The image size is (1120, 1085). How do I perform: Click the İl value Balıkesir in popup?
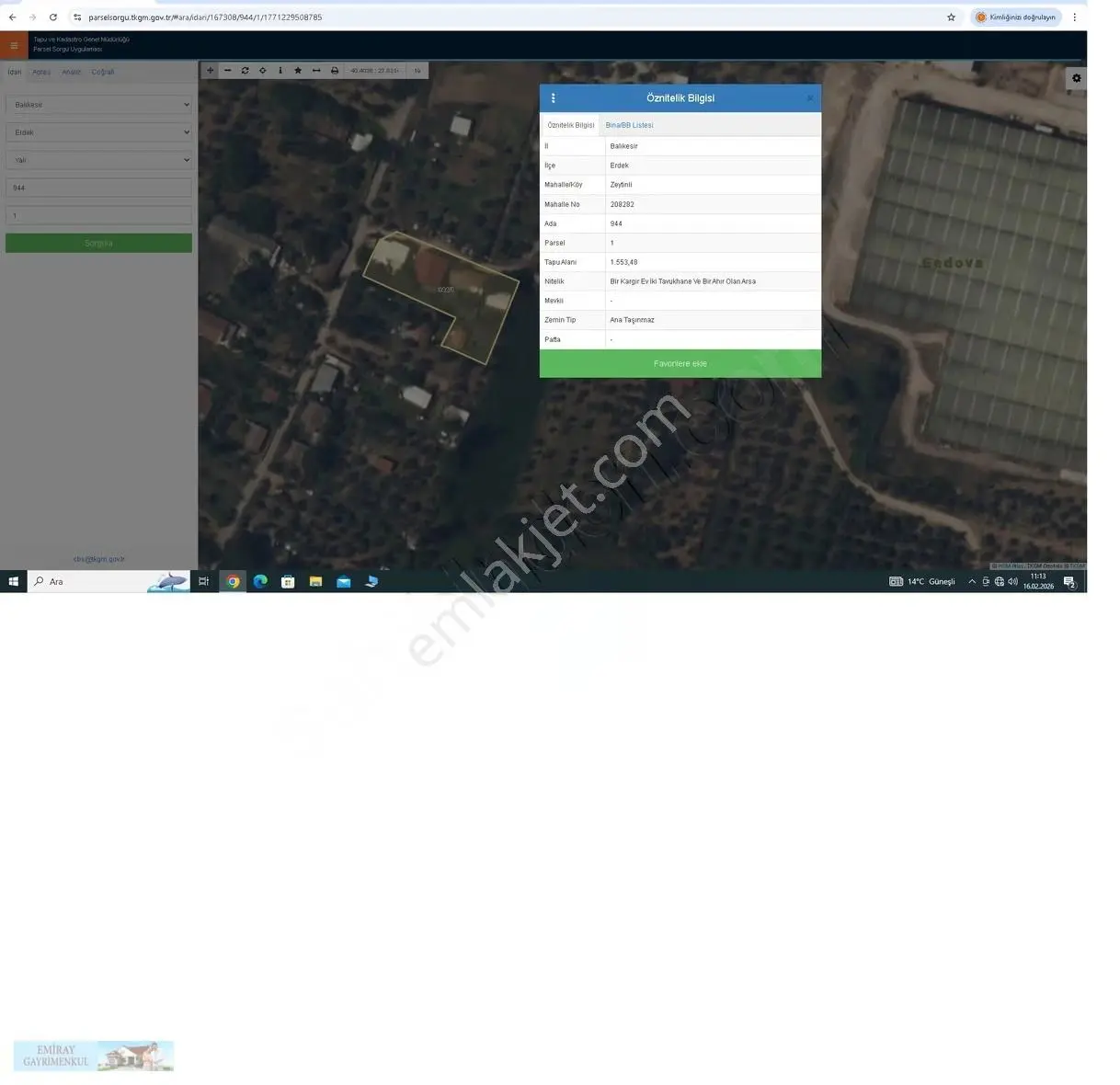click(x=624, y=146)
